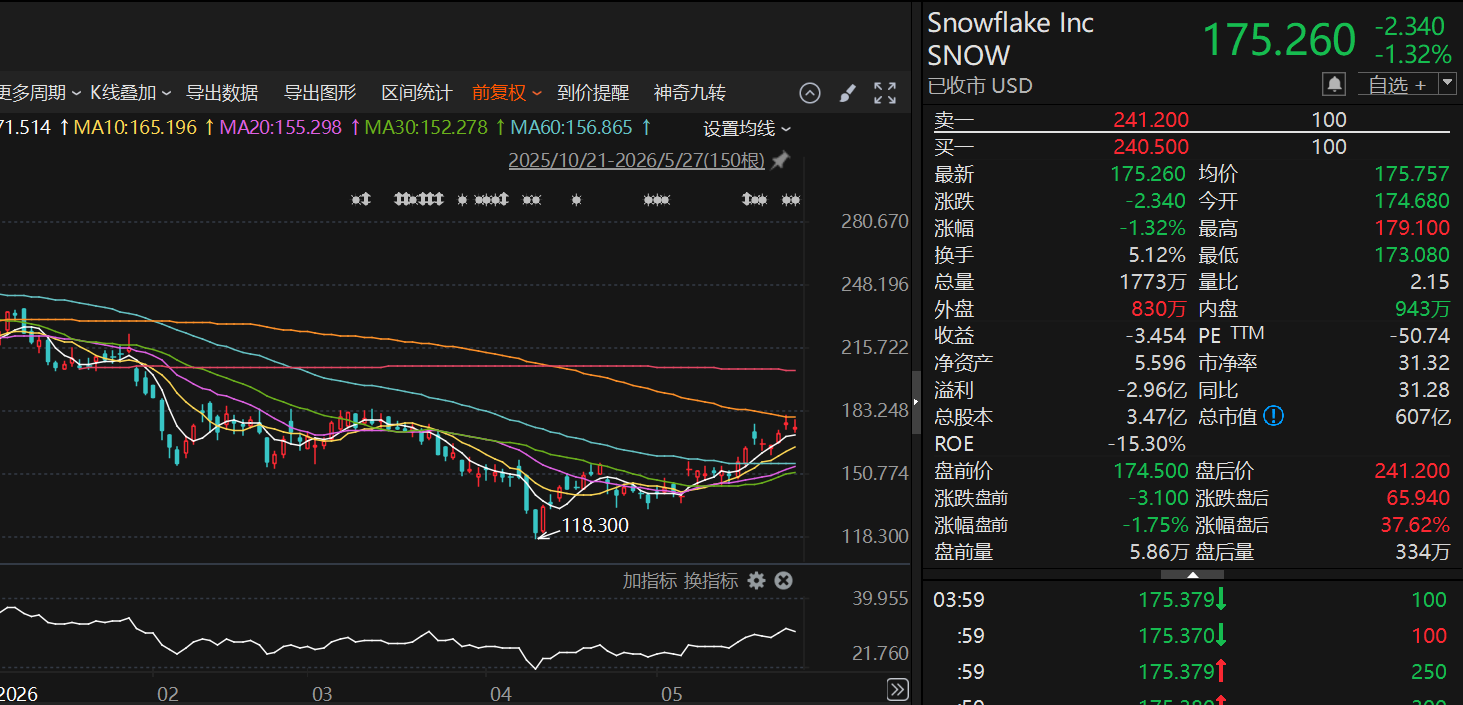The width and height of the screenshot is (1463, 705).
Task: Collapse the toolbar using the circled up-arrow icon
Action: tap(810, 93)
